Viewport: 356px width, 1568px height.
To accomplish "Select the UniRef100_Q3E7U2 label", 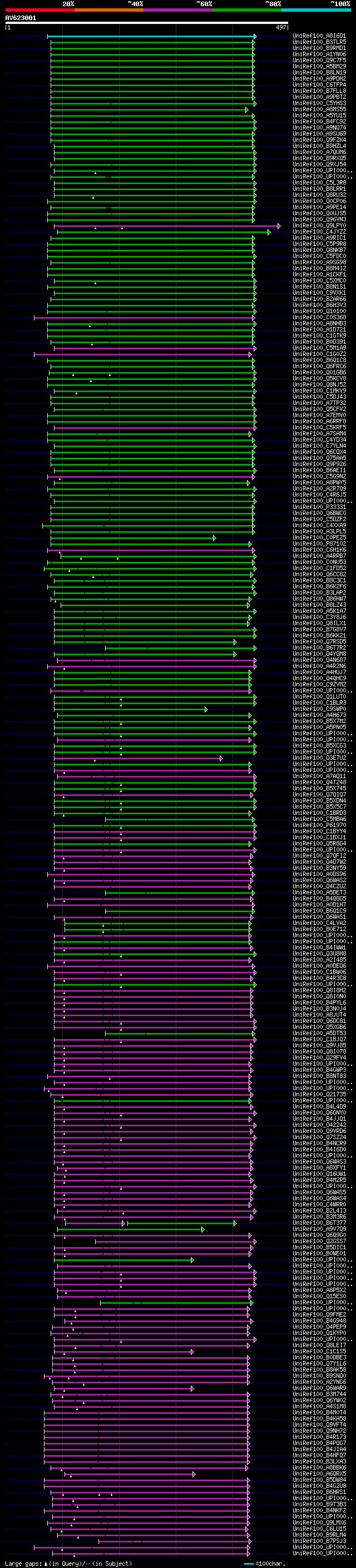I will (x=319, y=758).
